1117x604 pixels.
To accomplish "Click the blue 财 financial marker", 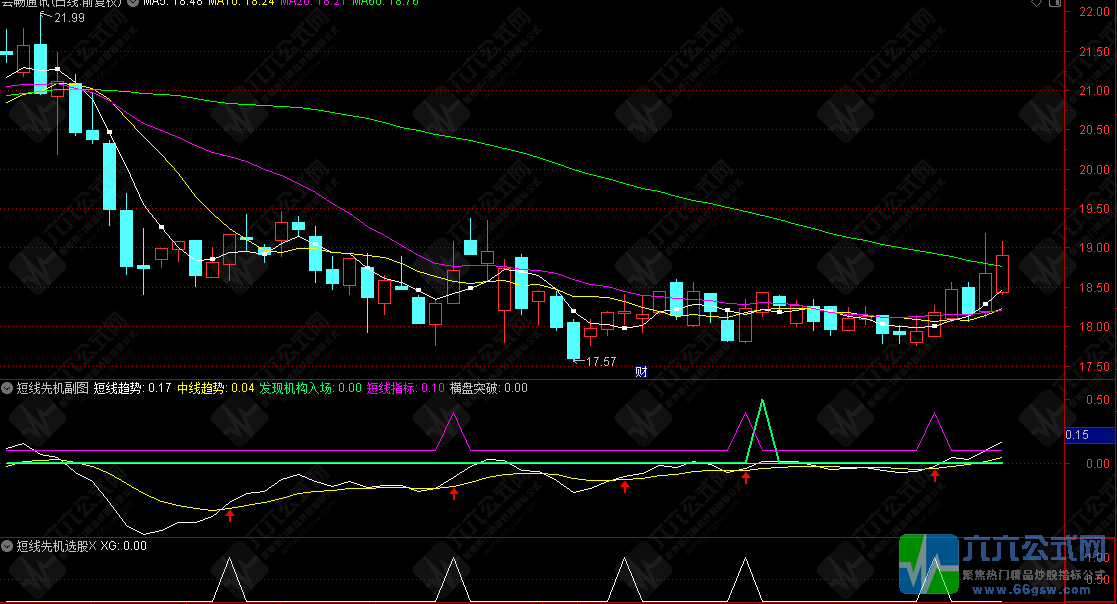I will tap(641, 372).
